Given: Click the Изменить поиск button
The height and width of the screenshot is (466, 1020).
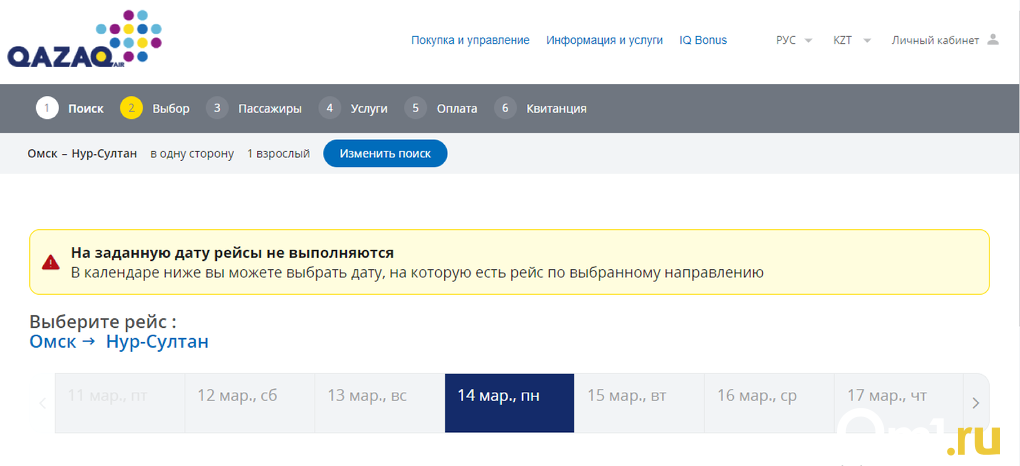Looking at the screenshot, I should coord(385,154).
